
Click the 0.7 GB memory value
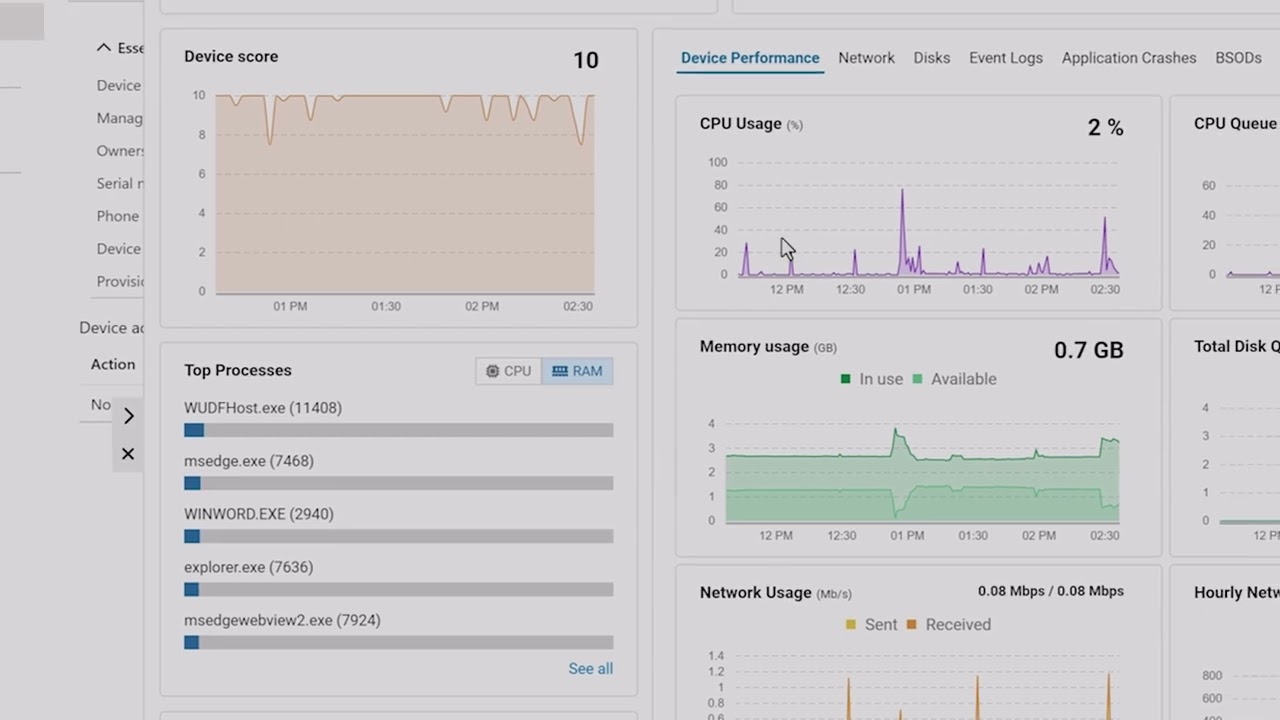pyautogui.click(x=1089, y=350)
